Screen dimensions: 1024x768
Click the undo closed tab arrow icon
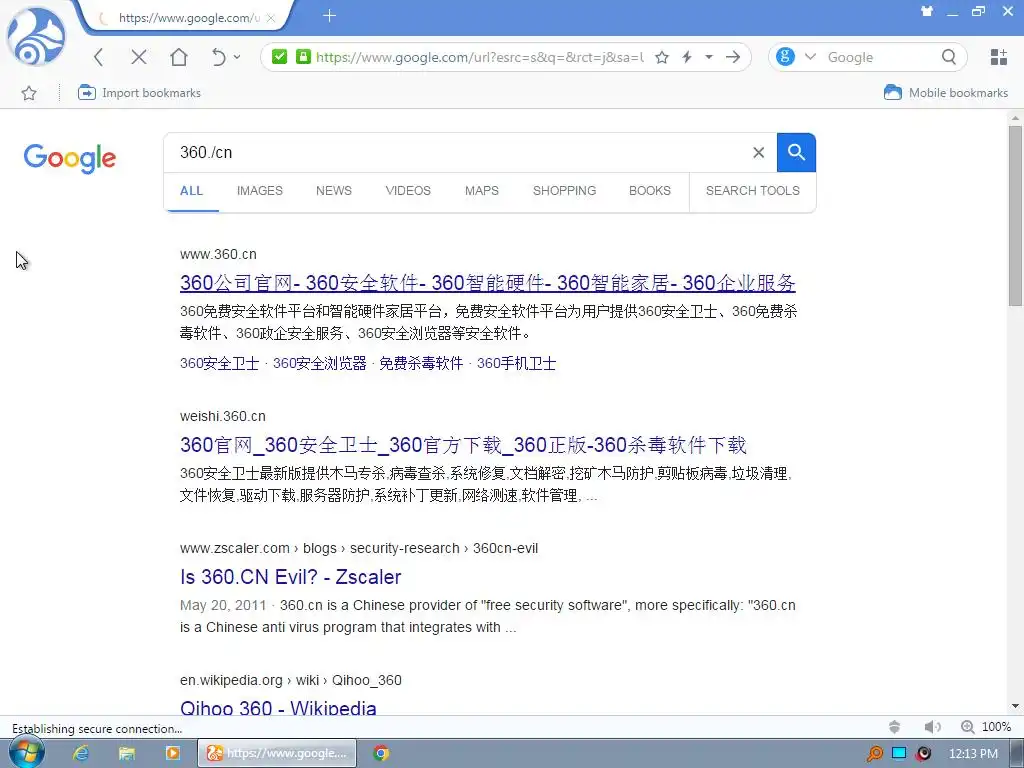click(218, 57)
